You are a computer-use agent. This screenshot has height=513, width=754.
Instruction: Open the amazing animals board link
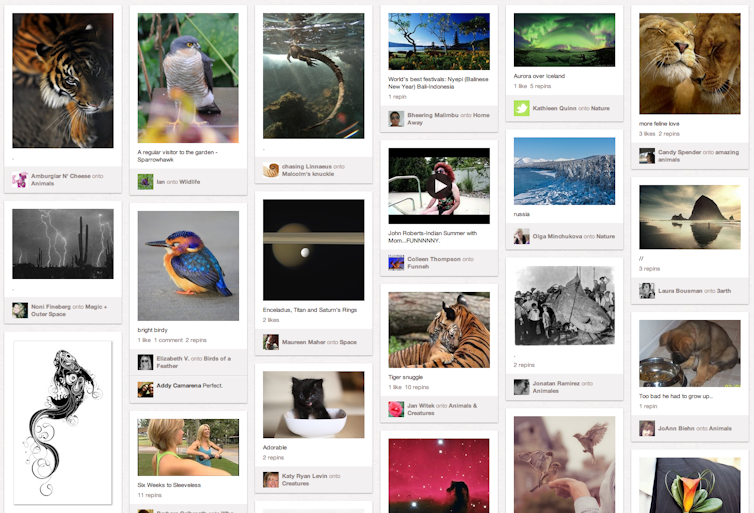(x=698, y=156)
